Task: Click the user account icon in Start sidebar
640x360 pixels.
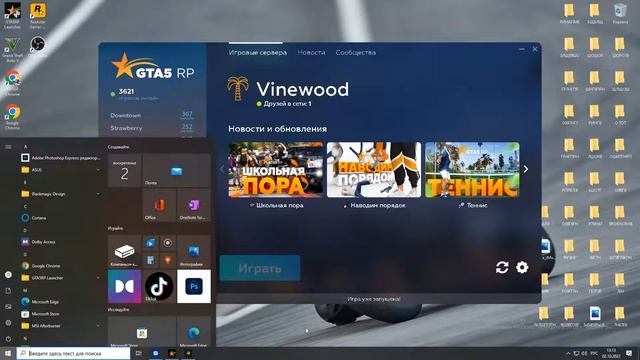Action: [8, 275]
